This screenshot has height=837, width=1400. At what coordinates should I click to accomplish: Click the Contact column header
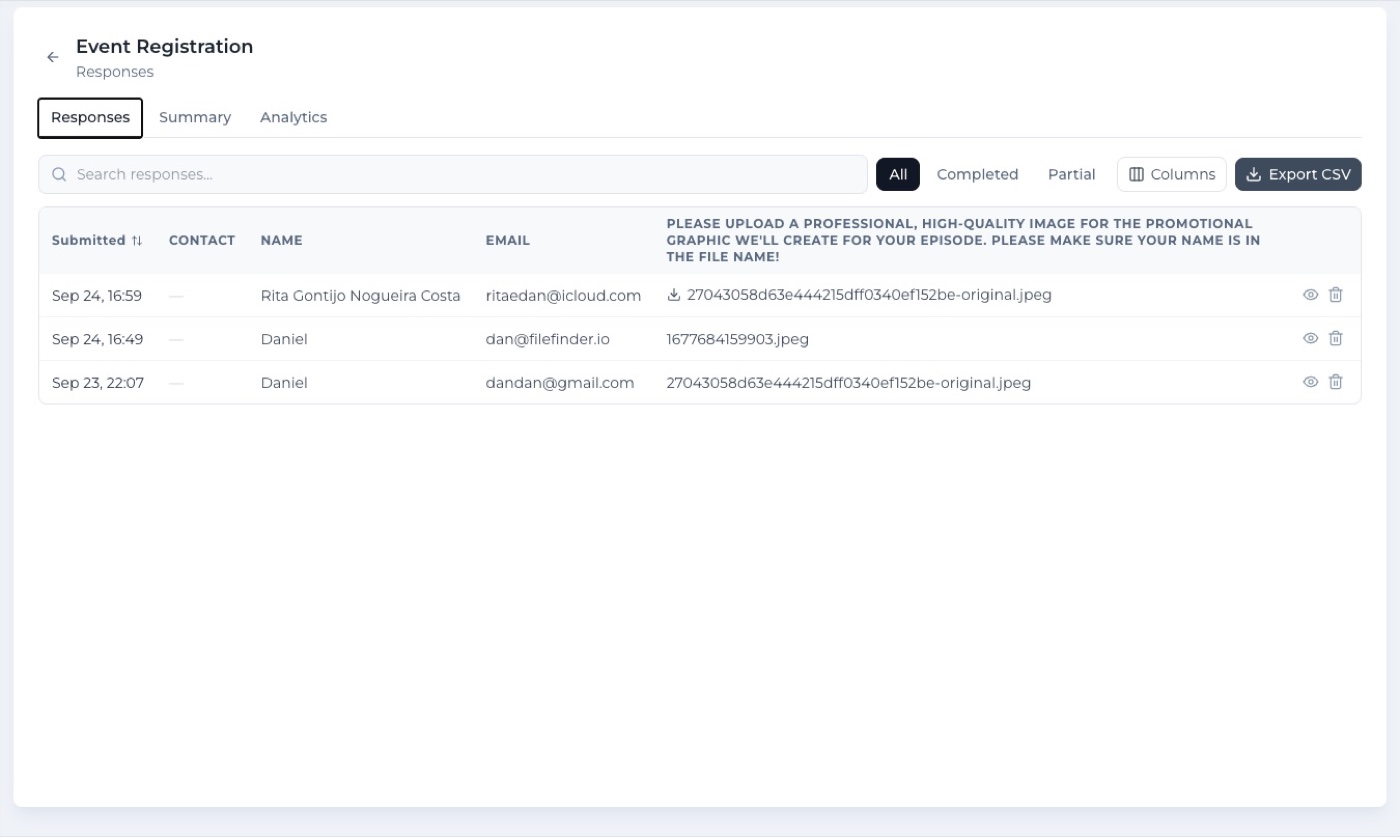pos(202,240)
